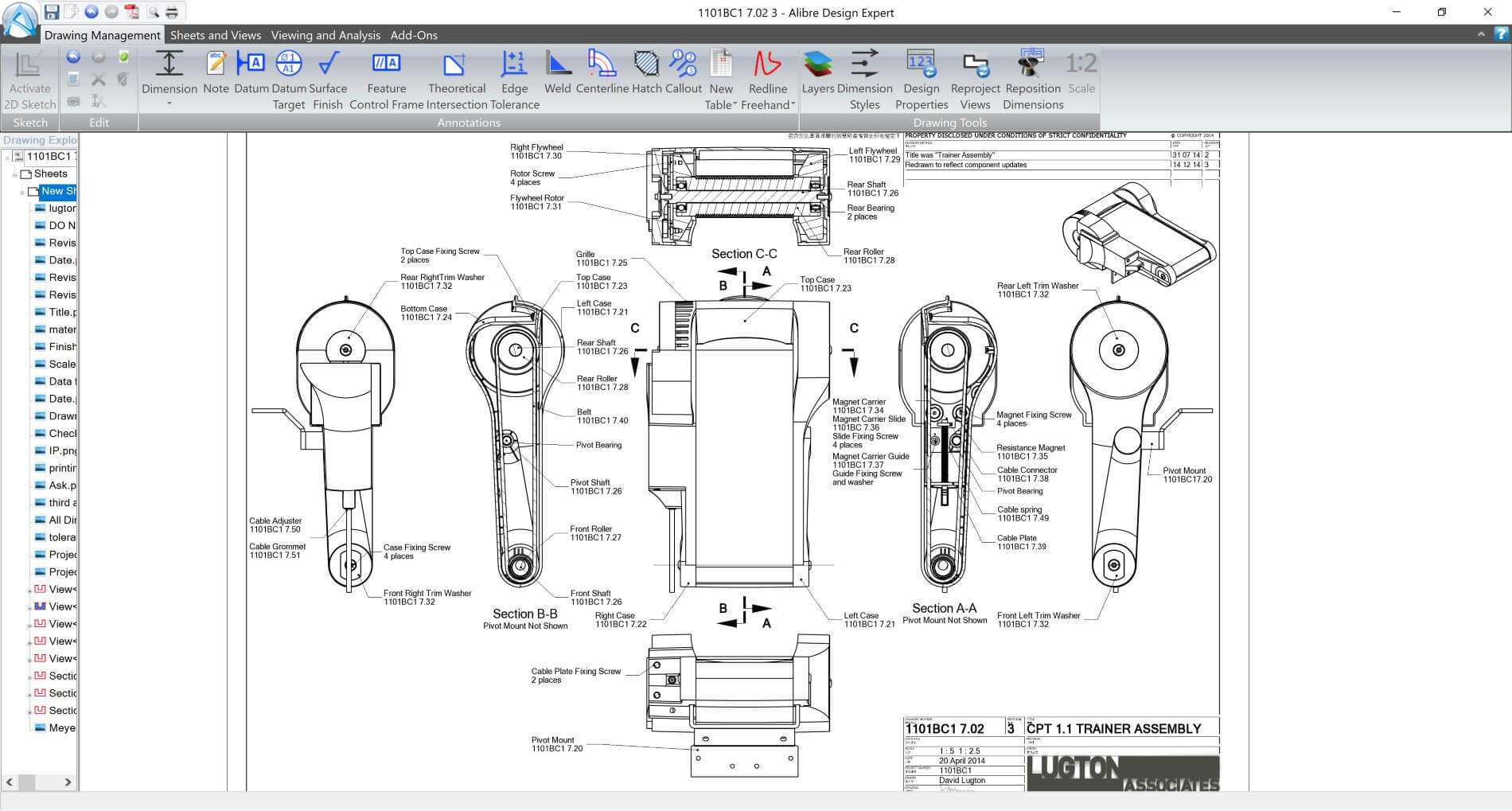
Task: Select the highlighted New Sheet item
Action: tap(58, 191)
